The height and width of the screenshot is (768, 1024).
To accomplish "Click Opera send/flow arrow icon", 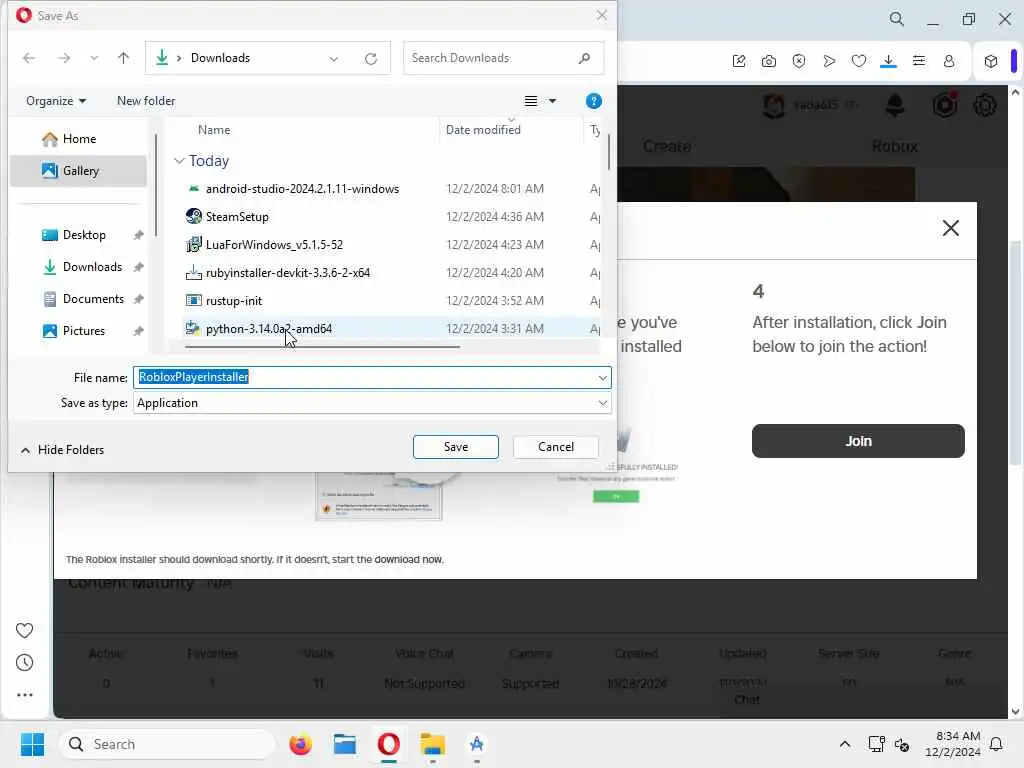I will coord(829,61).
